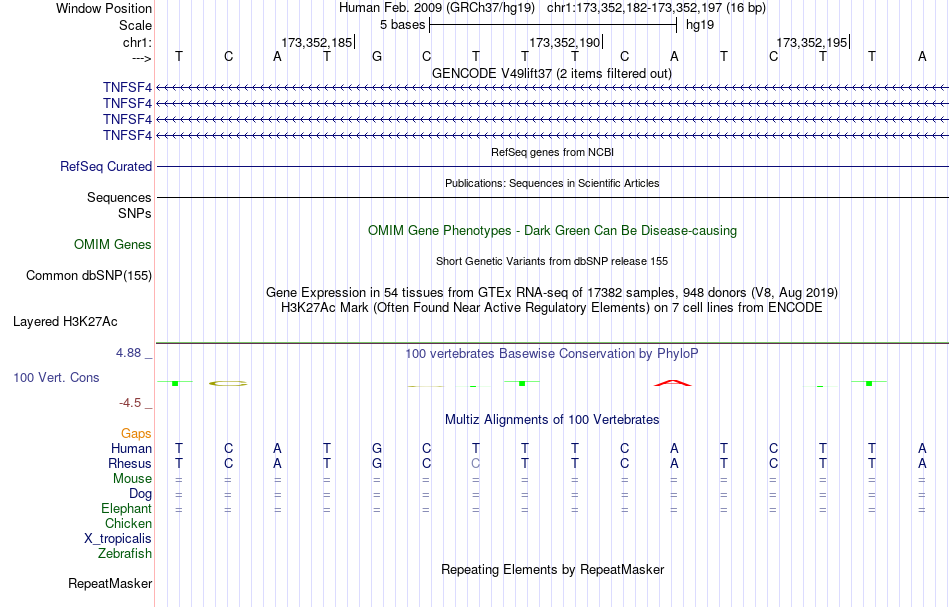Click the Human alignment row label
The height and width of the screenshot is (607, 950).
[131, 448]
